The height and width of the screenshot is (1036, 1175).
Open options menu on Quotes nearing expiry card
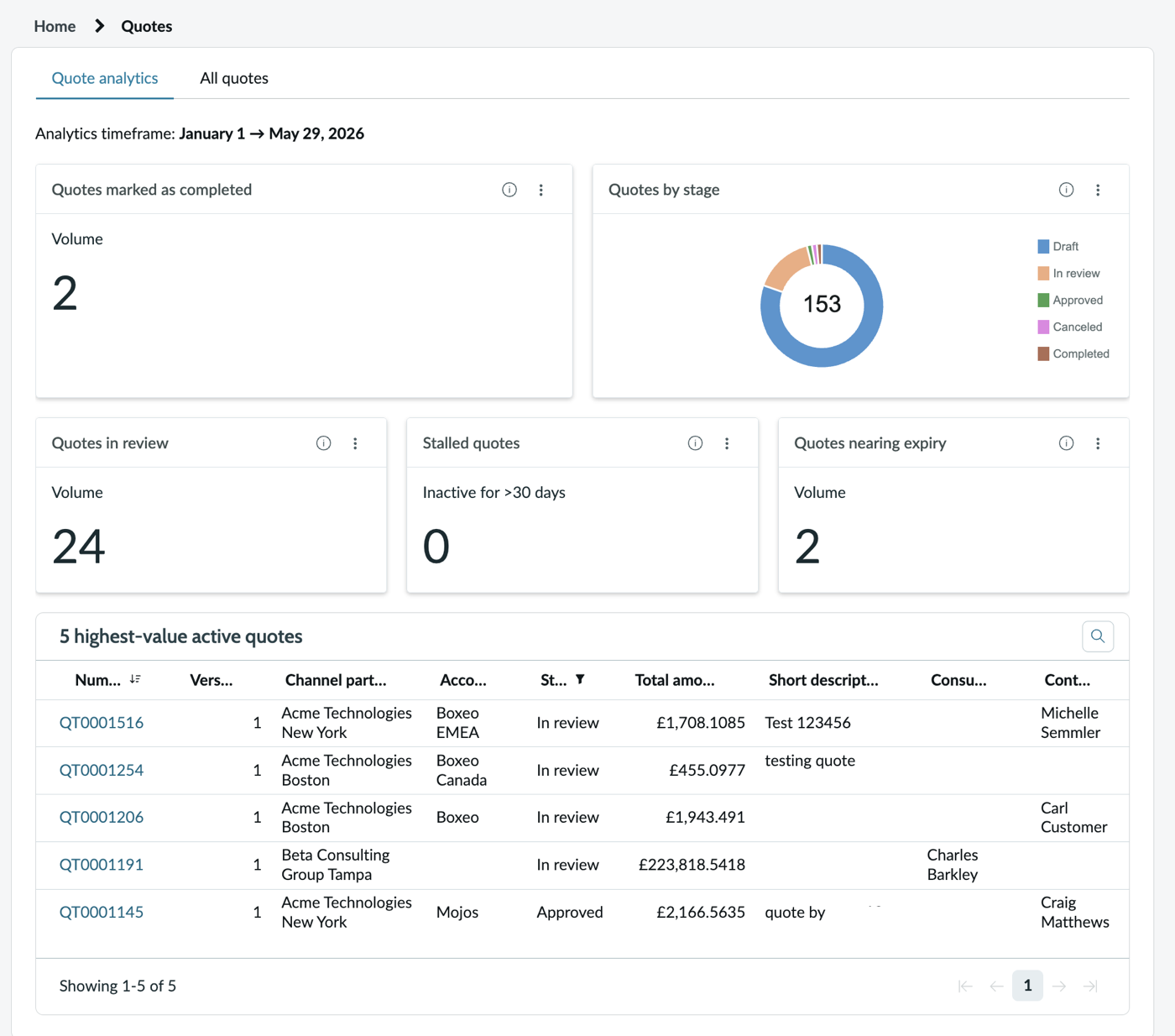coord(1098,443)
